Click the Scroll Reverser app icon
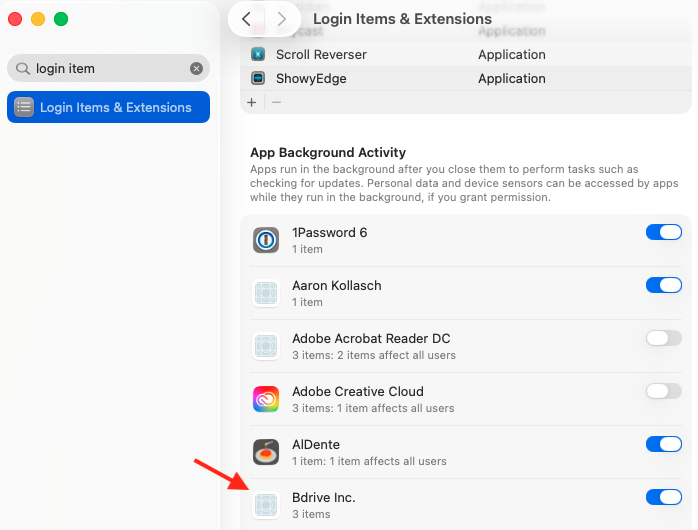The image size is (698, 530). tap(258, 54)
